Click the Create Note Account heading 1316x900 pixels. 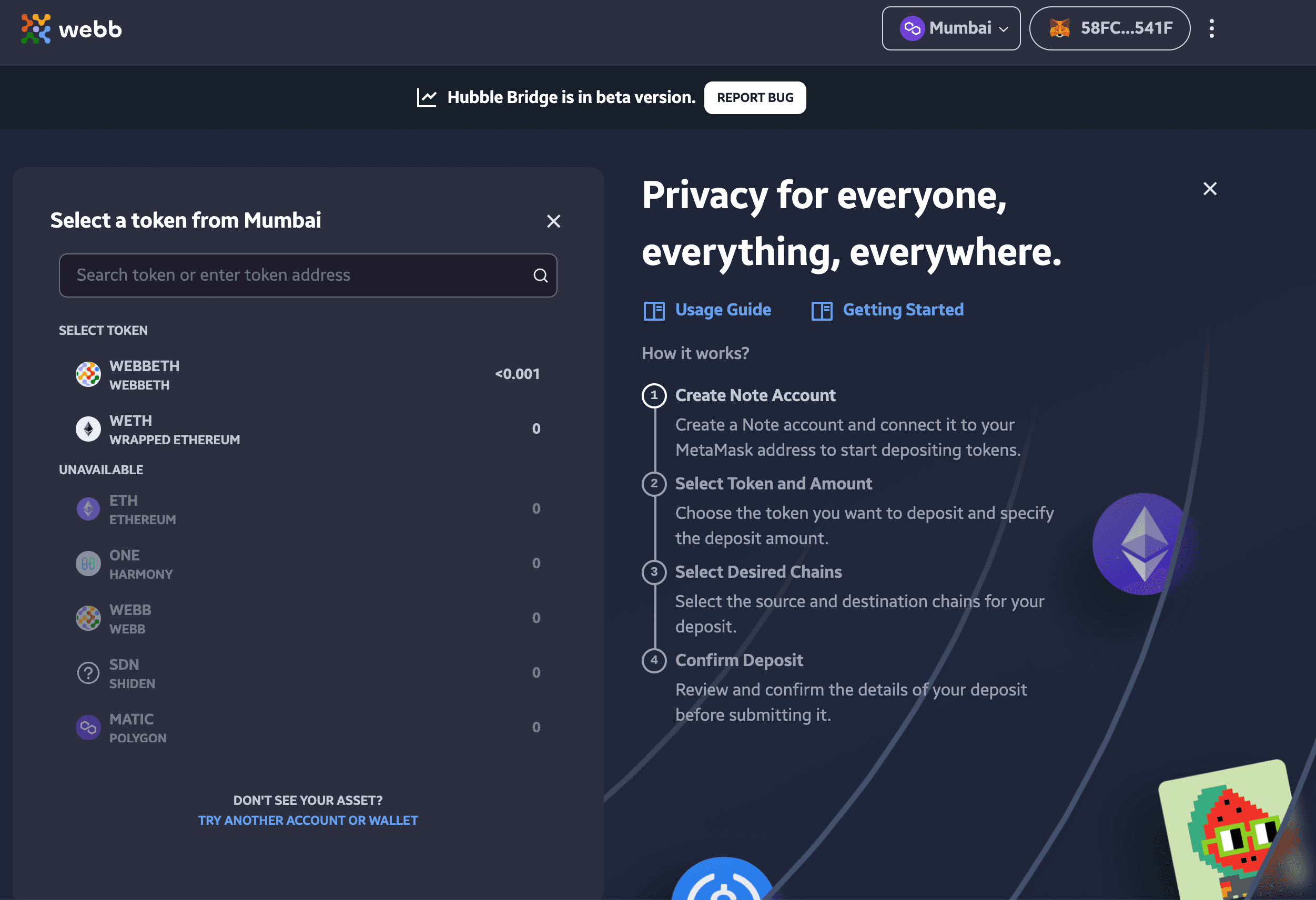click(x=755, y=395)
